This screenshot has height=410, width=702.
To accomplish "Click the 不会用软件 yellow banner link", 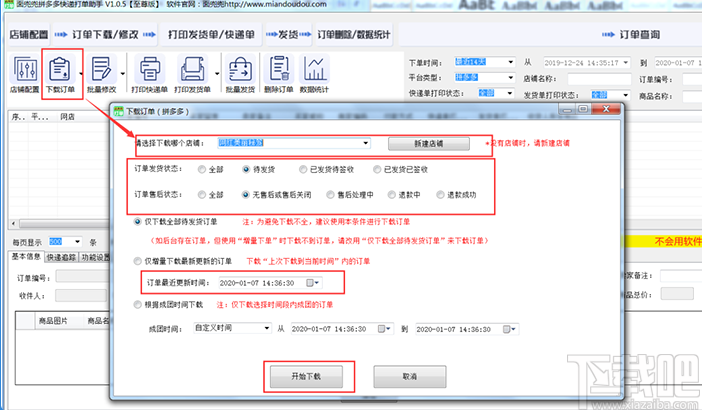I will point(678,242).
